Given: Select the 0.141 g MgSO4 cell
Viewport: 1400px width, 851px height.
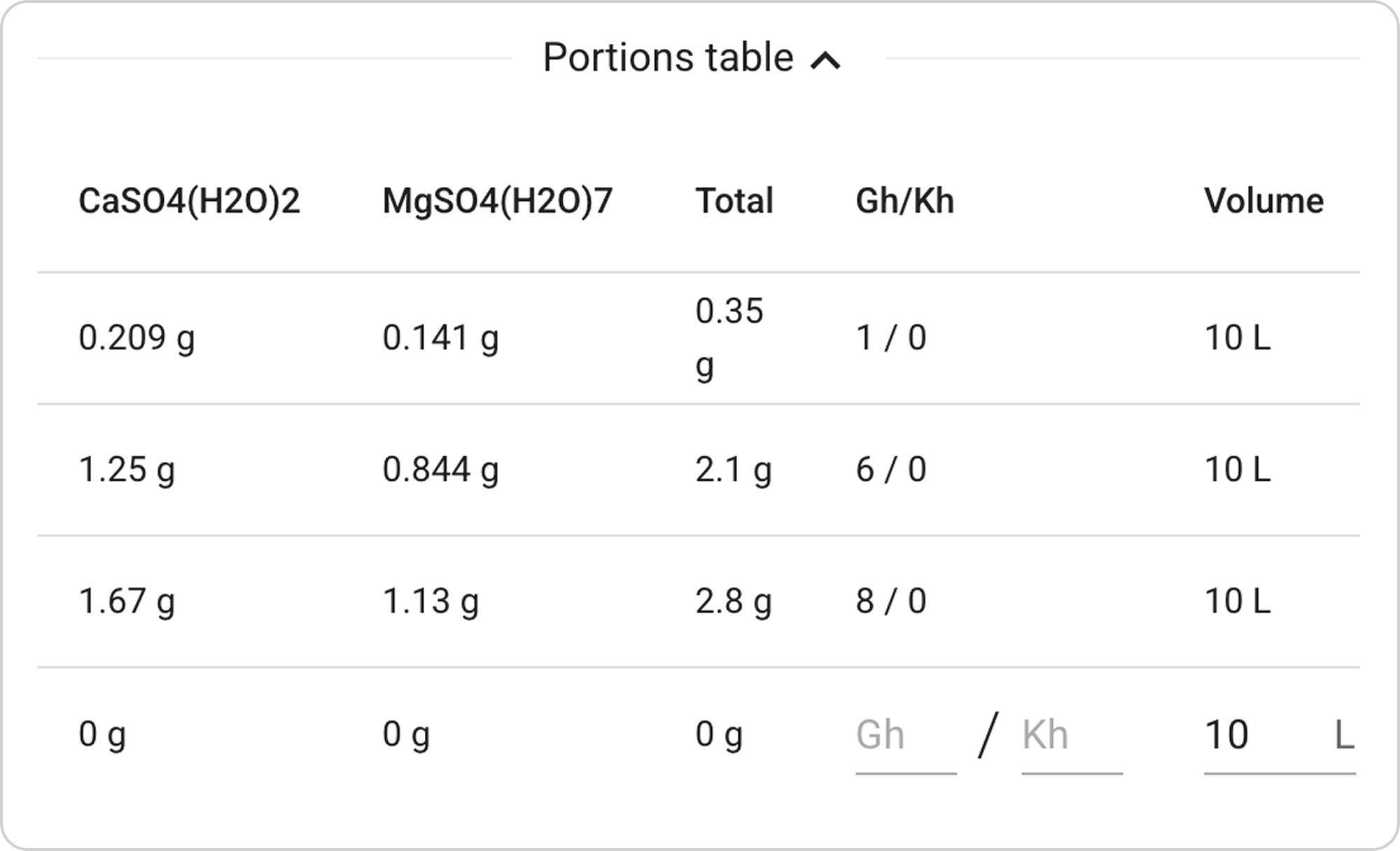Looking at the screenshot, I should (440, 338).
